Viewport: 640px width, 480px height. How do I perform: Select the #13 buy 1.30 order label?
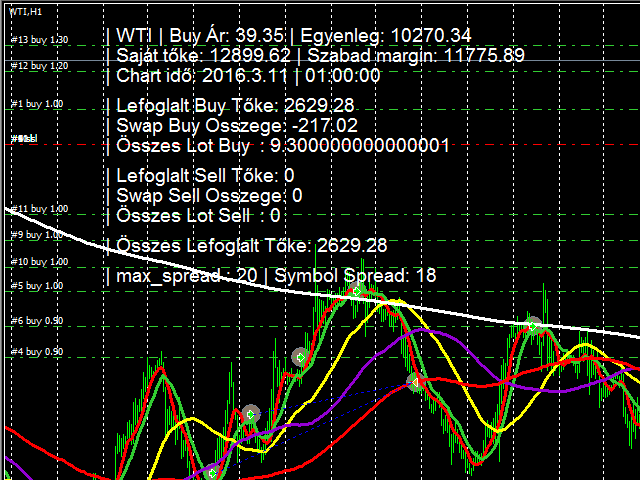click(x=40, y=40)
